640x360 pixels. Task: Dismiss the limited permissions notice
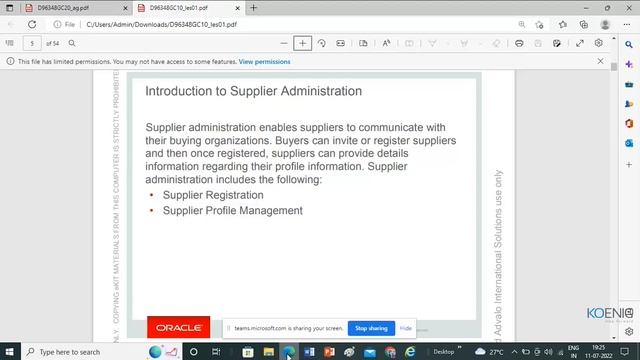click(x=600, y=61)
